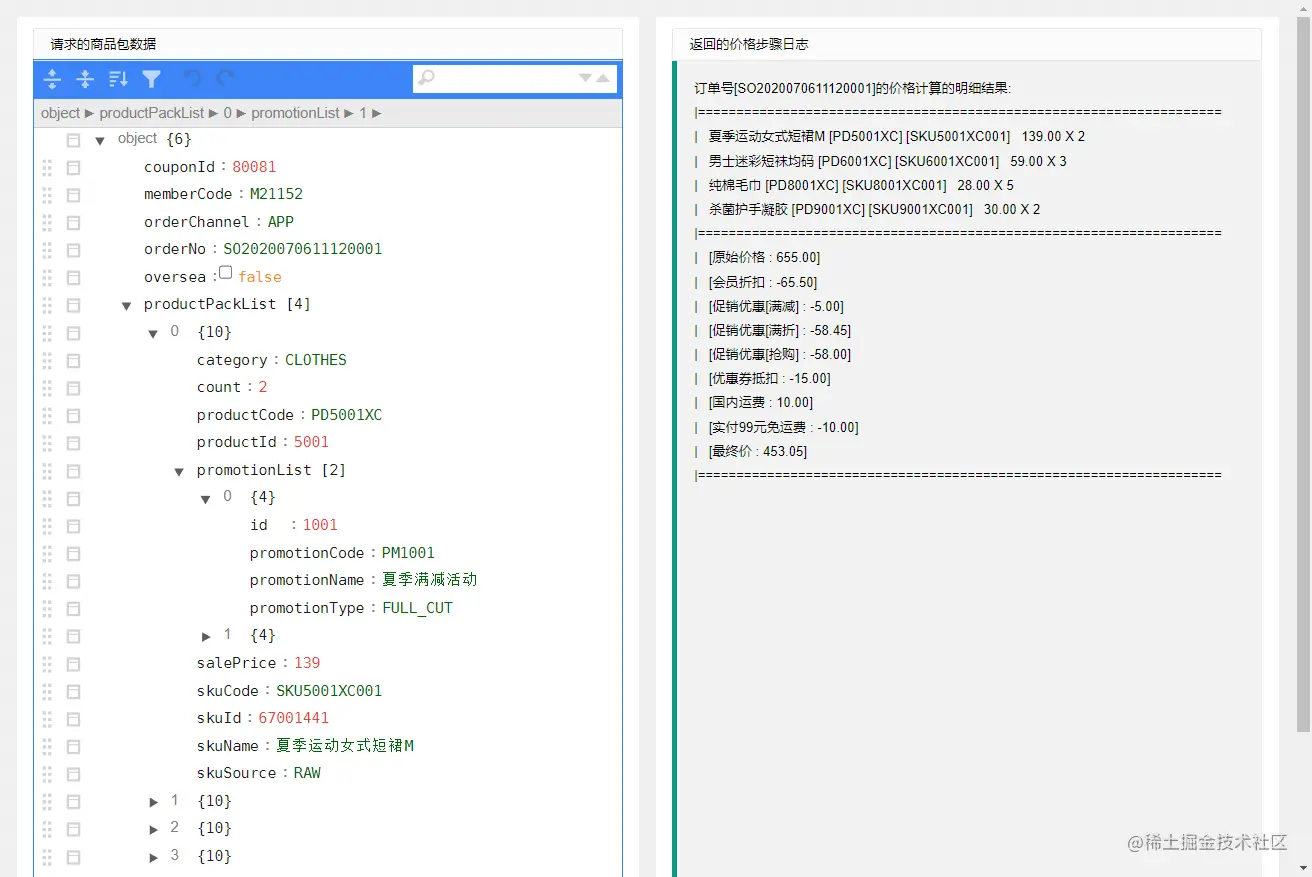The width and height of the screenshot is (1312, 877).
Task: Collapse all fields in the JSON editor
Action: point(86,78)
